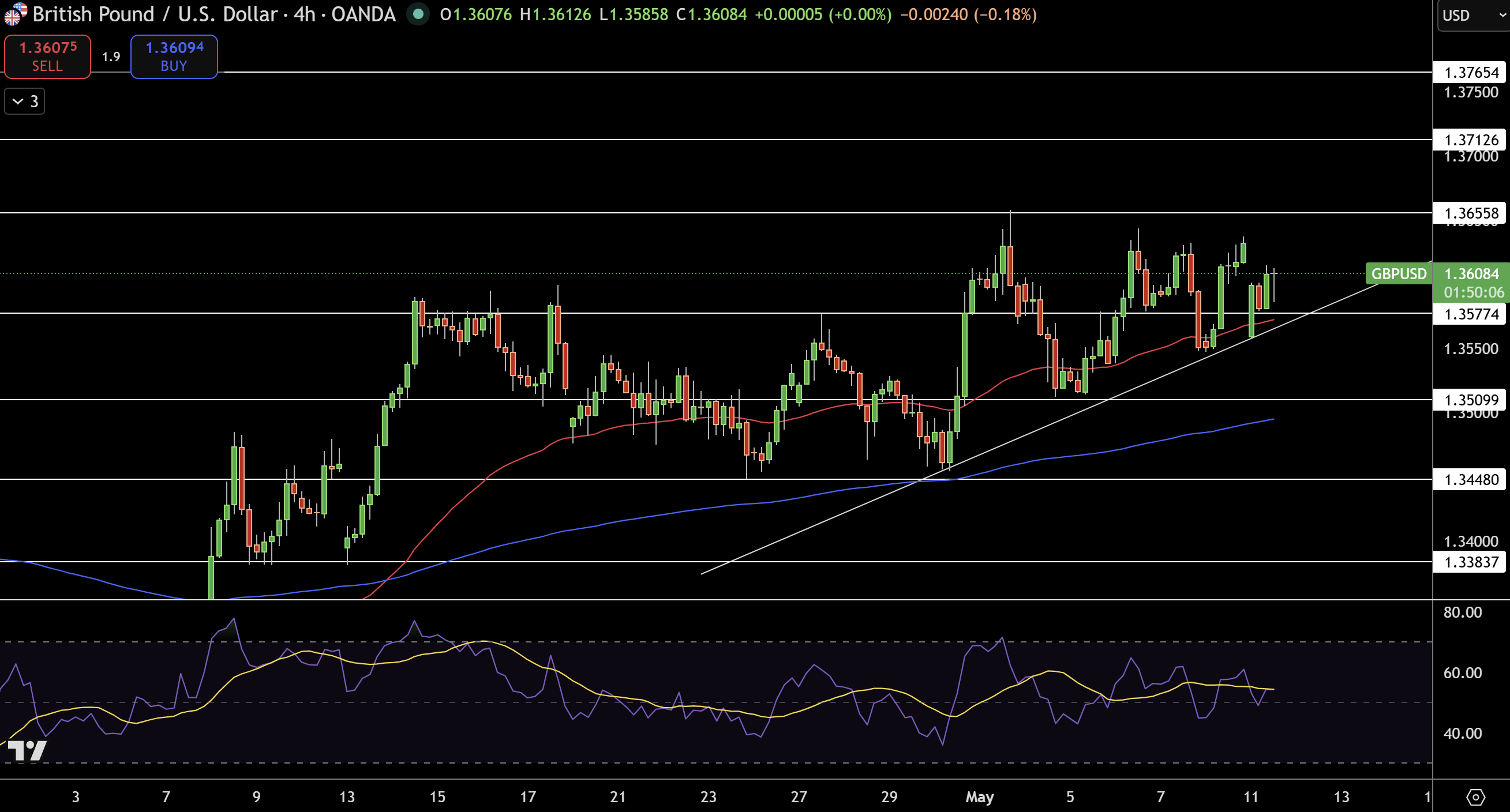Click the BUY 1.36094 button
The height and width of the screenshot is (812, 1510).
tap(174, 57)
